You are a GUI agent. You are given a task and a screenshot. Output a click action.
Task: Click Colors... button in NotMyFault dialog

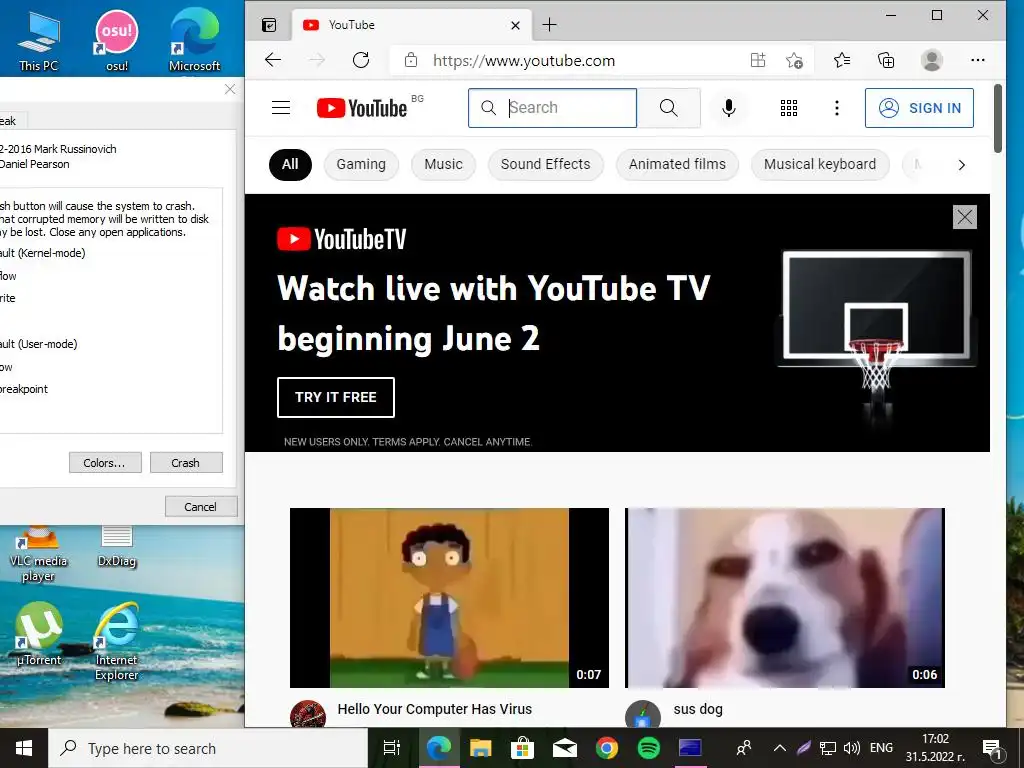point(105,463)
